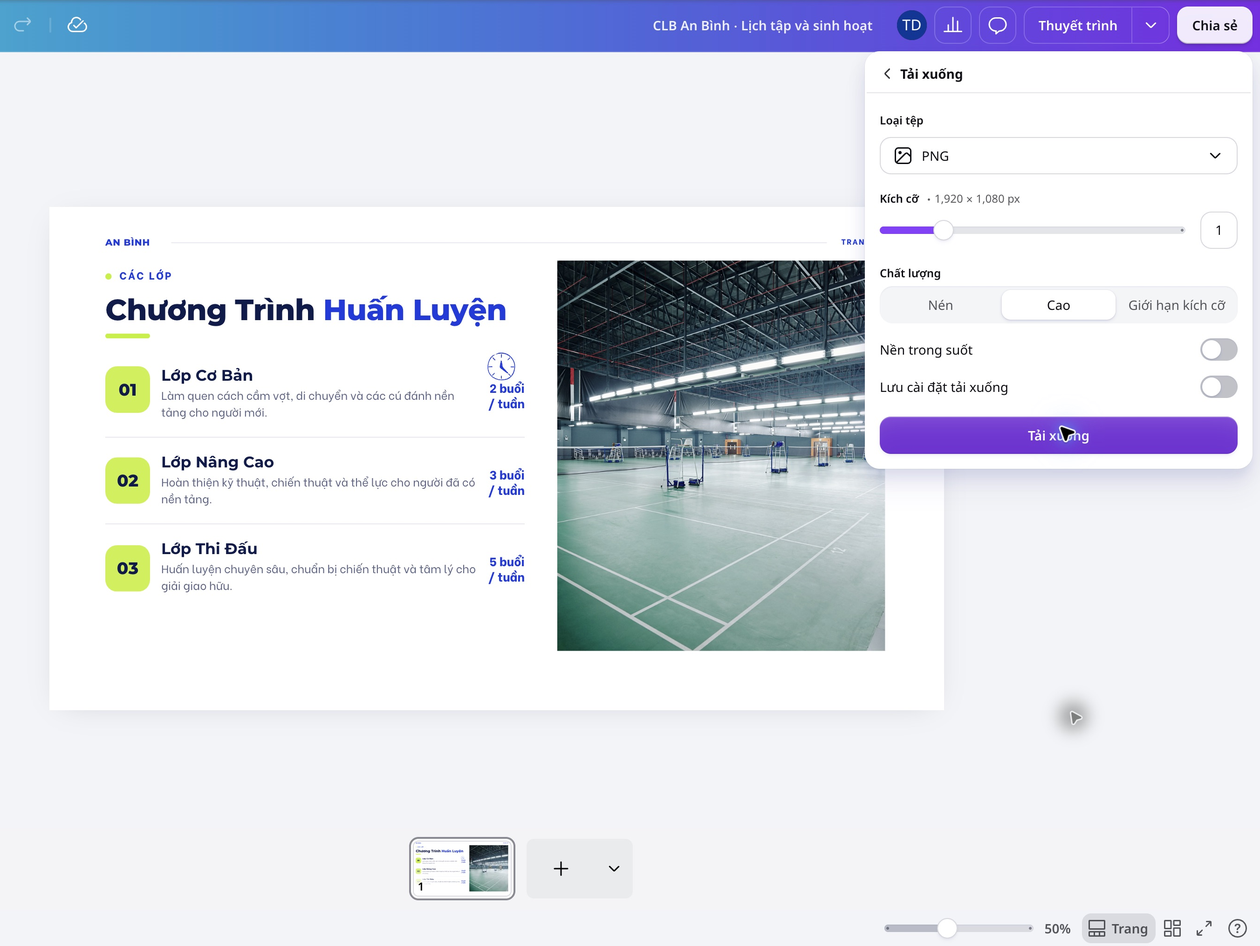Click the clock icon on the slide
Image resolution: width=1260 pixels, height=946 pixels.
[x=501, y=366]
